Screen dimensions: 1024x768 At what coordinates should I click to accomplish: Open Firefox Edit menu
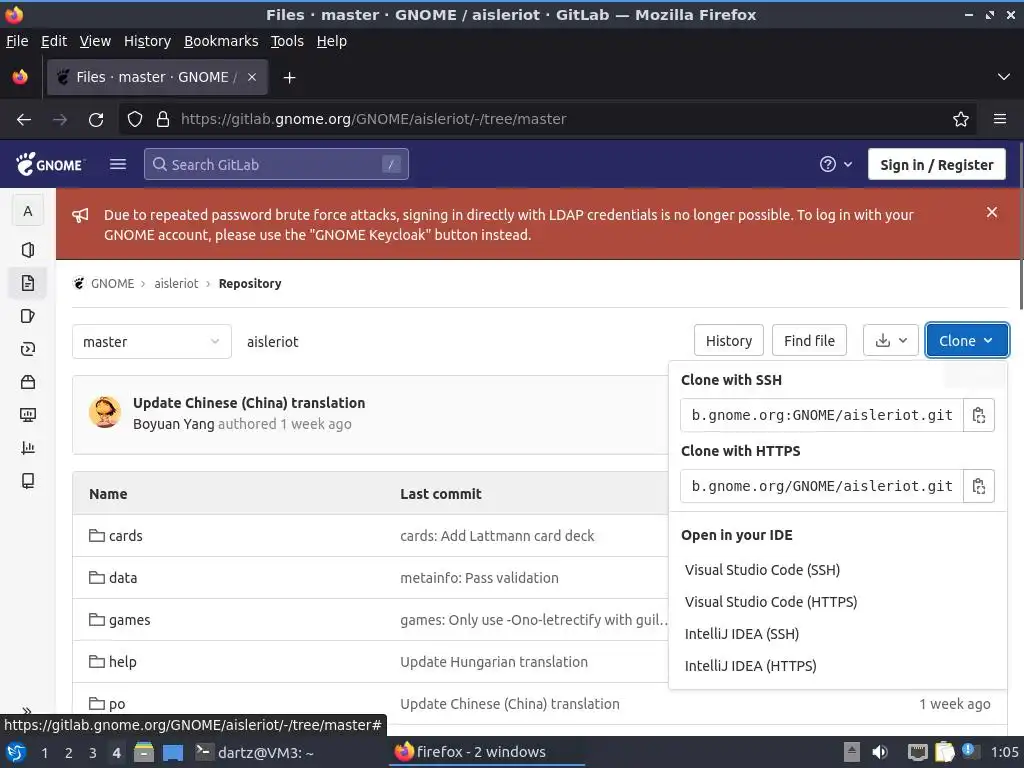[54, 41]
